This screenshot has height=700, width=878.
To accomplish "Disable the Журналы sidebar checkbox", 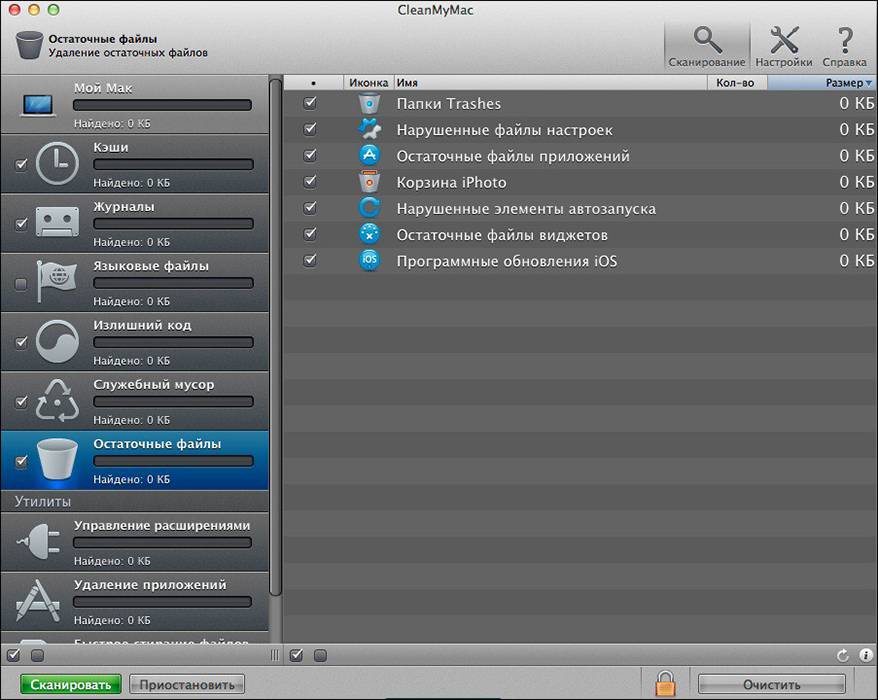I will tap(21, 224).
